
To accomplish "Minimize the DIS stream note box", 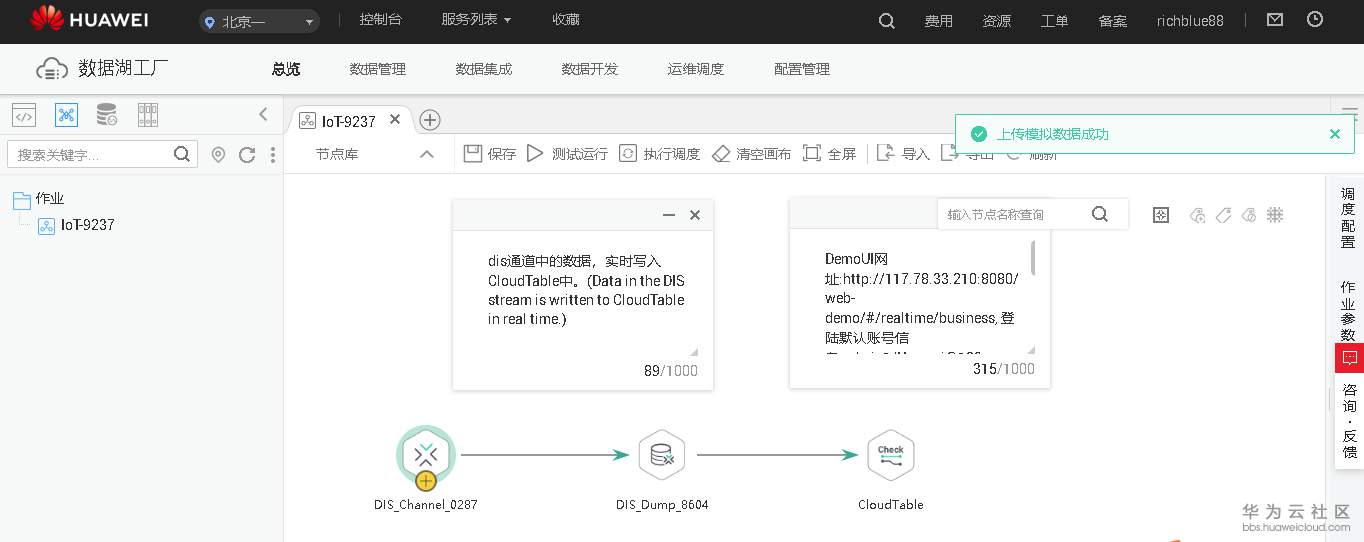I will 669,215.
